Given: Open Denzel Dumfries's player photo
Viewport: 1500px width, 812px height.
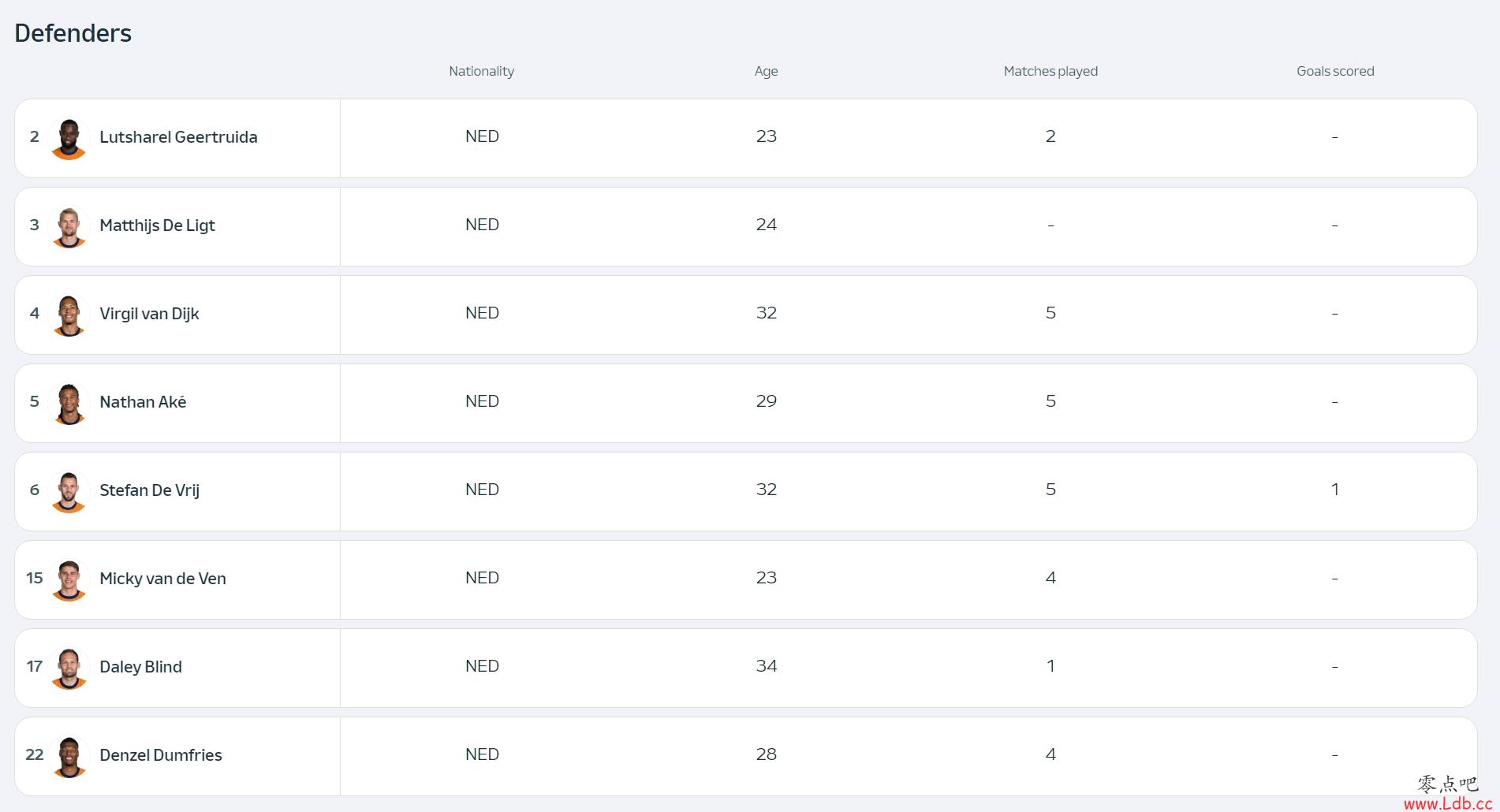Looking at the screenshot, I should [x=69, y=756].
